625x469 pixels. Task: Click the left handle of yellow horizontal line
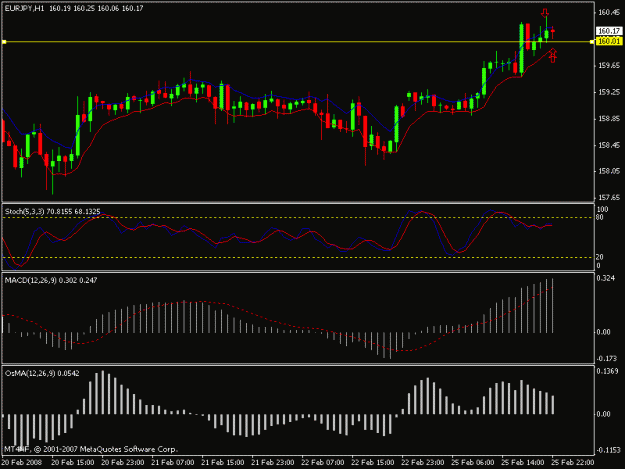point(4,41)
